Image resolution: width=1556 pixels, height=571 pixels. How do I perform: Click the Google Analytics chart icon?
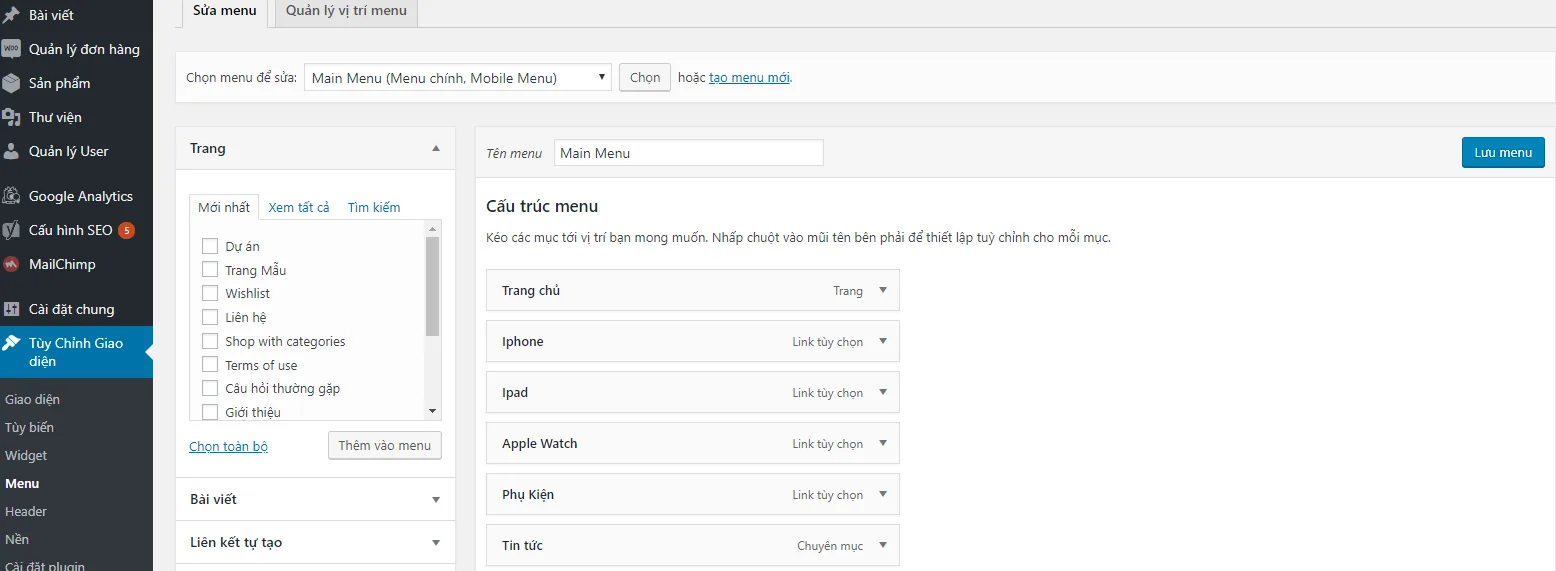pos(11,196)
